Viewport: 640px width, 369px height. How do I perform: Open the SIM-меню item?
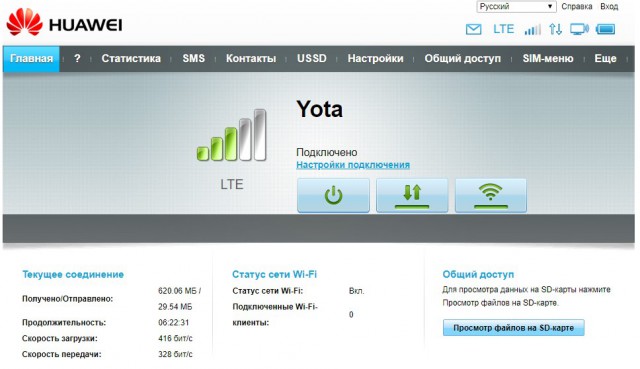[548, 58]
